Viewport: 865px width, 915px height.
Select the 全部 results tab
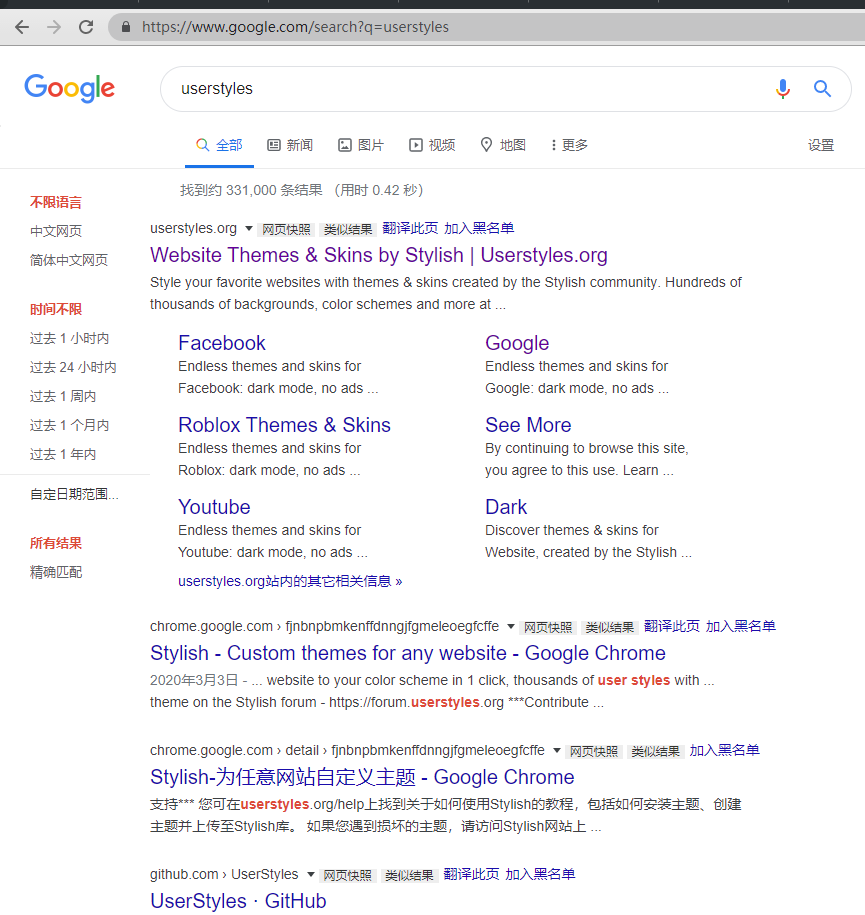(x=219, y=145)
